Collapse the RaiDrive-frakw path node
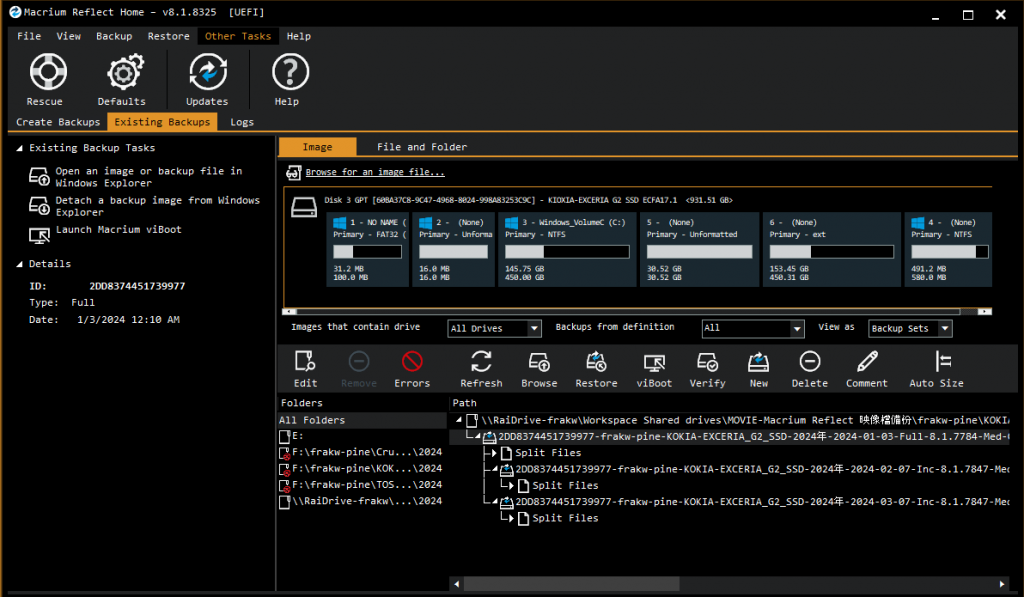 click(x=458, y=420)
